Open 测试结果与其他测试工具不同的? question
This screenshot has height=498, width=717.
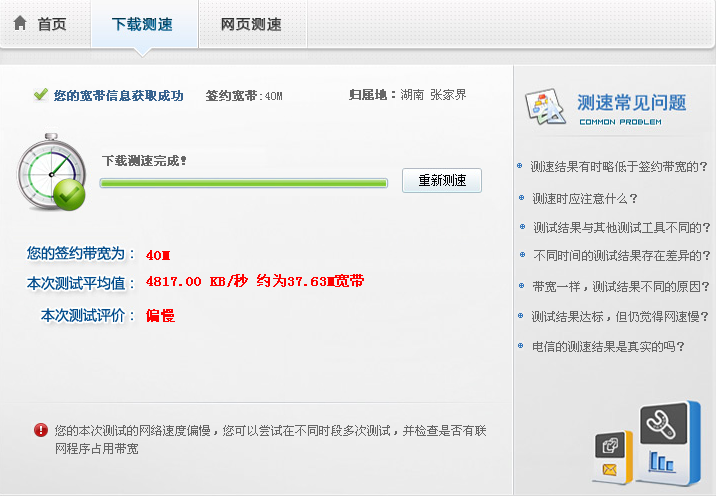[x=621, y=227]
